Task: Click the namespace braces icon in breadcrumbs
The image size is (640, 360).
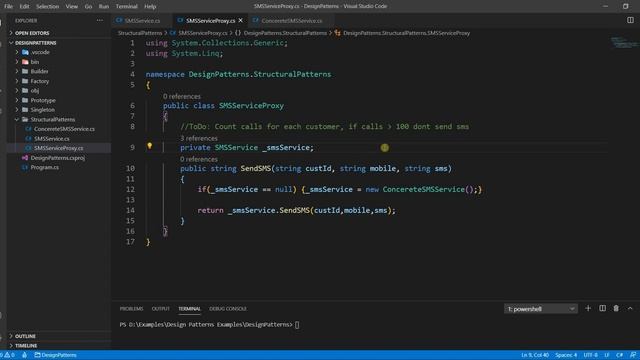Action: (x=238, y=33)
